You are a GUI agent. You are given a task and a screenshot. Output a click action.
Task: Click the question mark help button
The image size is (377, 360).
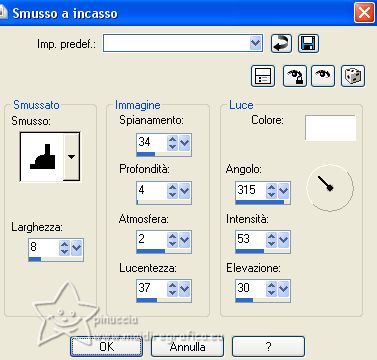pos(268,347)
